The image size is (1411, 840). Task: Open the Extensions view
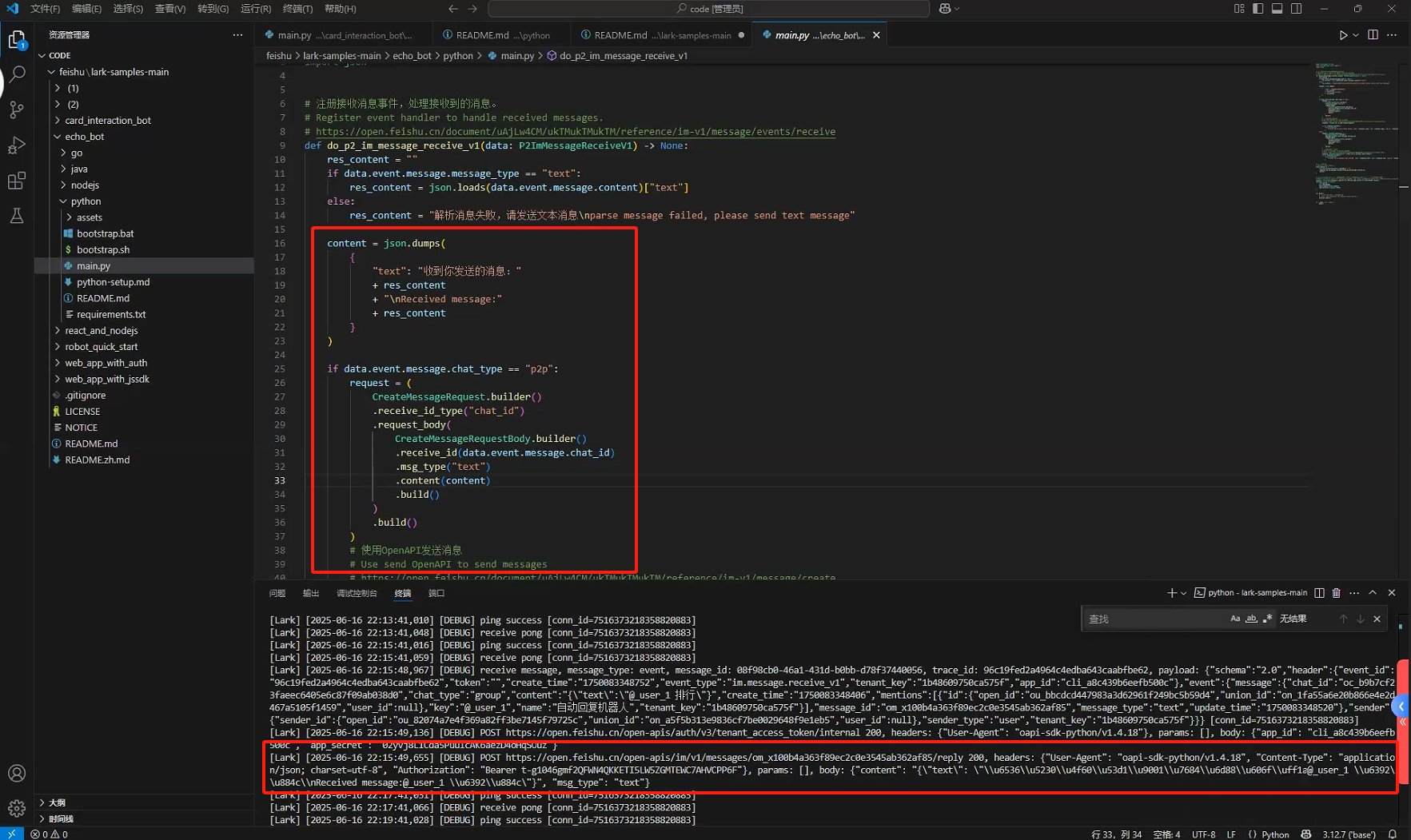(17, 181)
